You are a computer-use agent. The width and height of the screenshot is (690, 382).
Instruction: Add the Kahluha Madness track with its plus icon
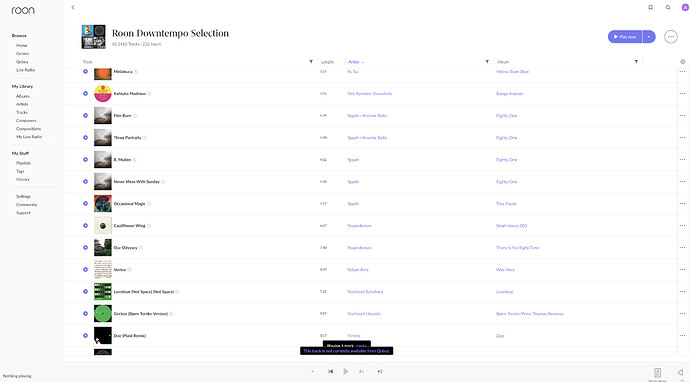85,93
